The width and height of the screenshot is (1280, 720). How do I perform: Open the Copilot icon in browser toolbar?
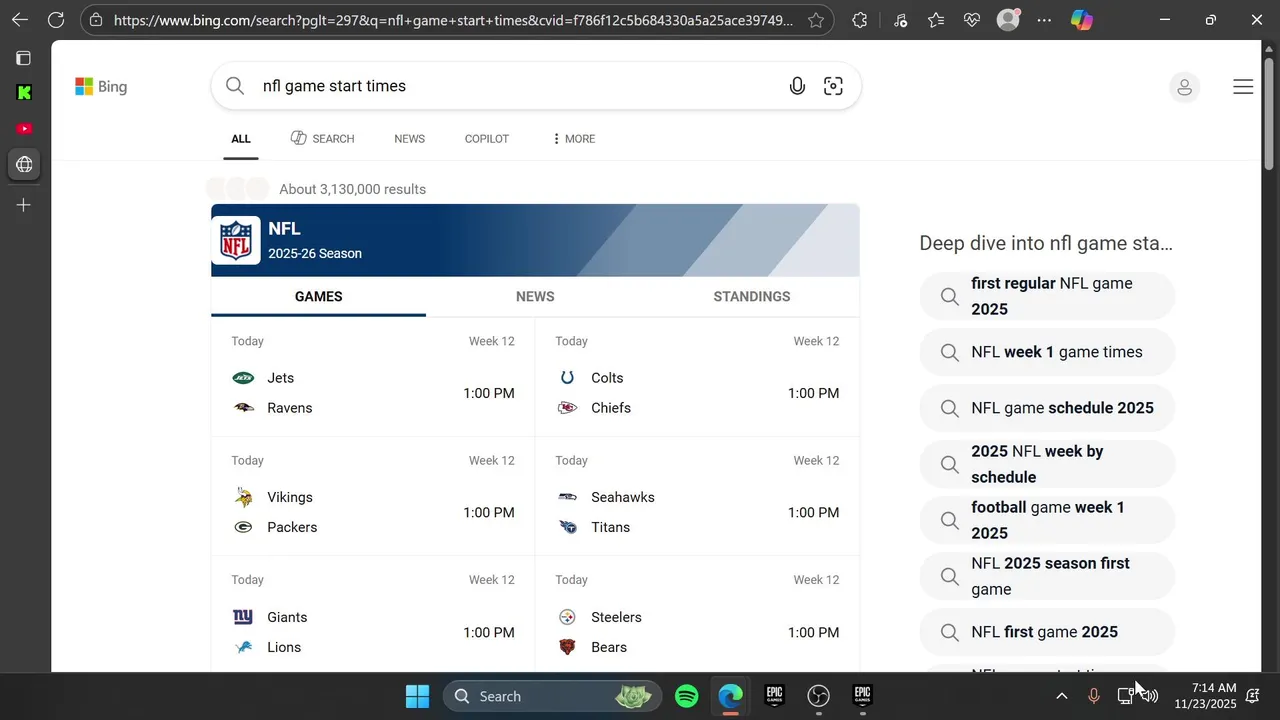pyautogui.click(x=1082, y=20)
